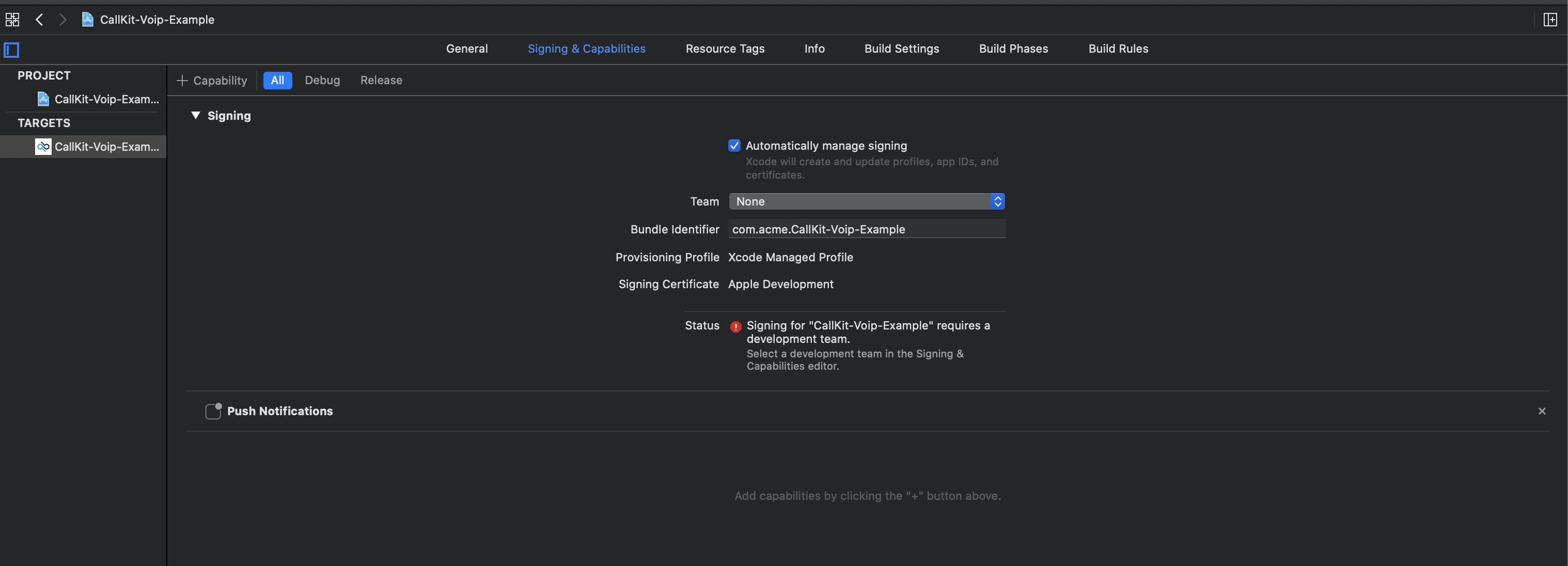Screen dimensions: 1568x566
Task: Switch to Signing & Capabilities tab
Action: 586,49
